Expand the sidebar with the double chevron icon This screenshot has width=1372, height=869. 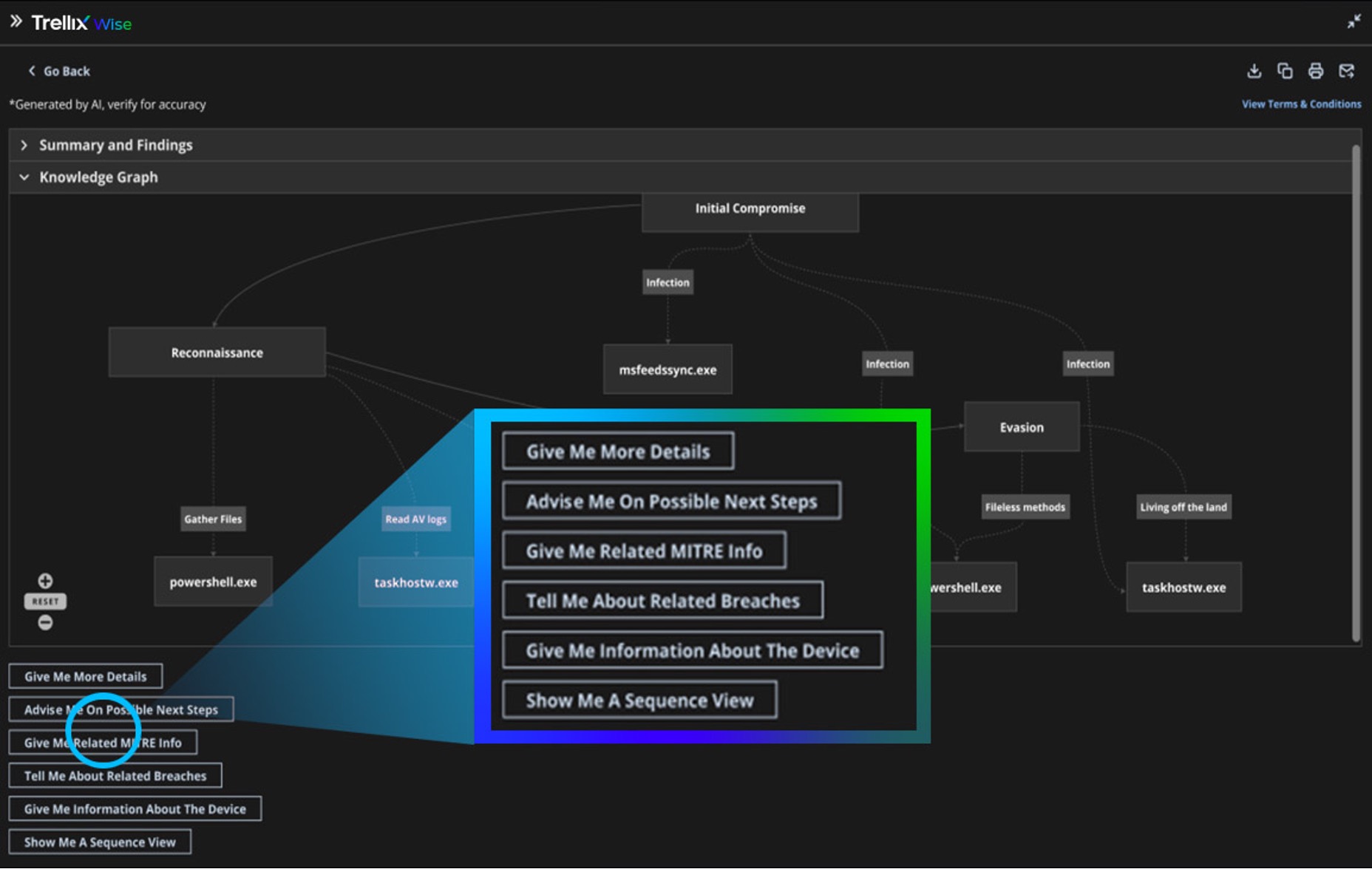coord(16,21)
